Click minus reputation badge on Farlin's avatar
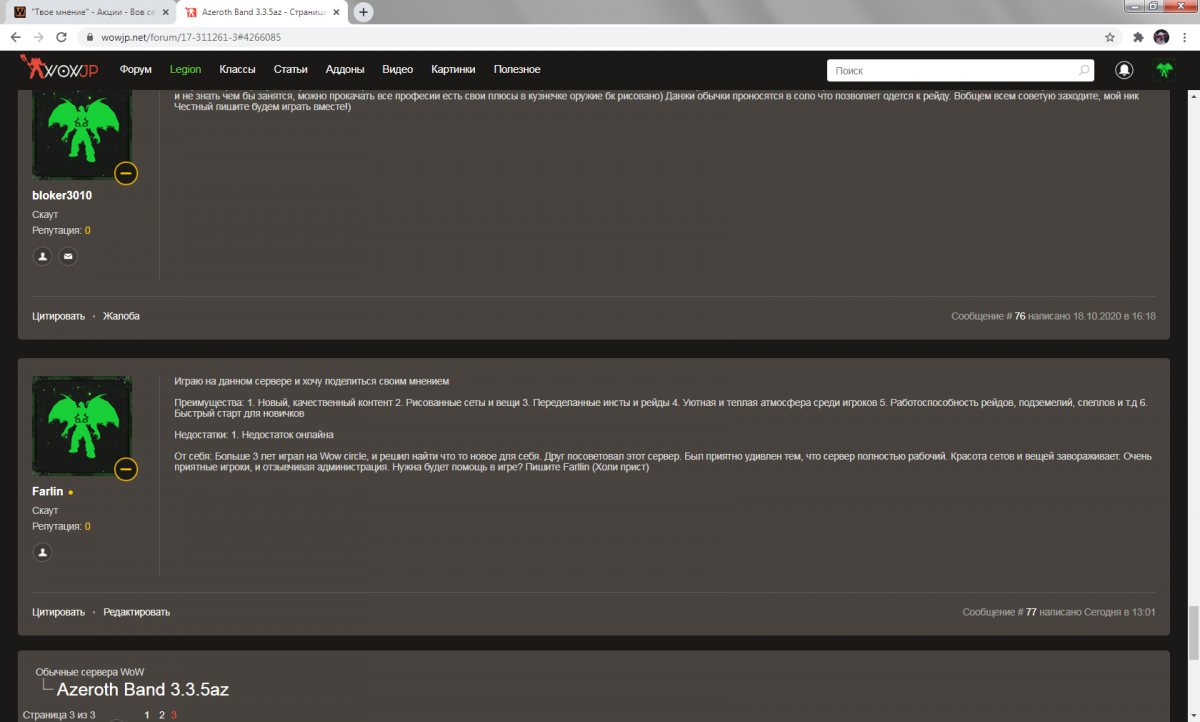1200x722 pixels. [126, 469]
